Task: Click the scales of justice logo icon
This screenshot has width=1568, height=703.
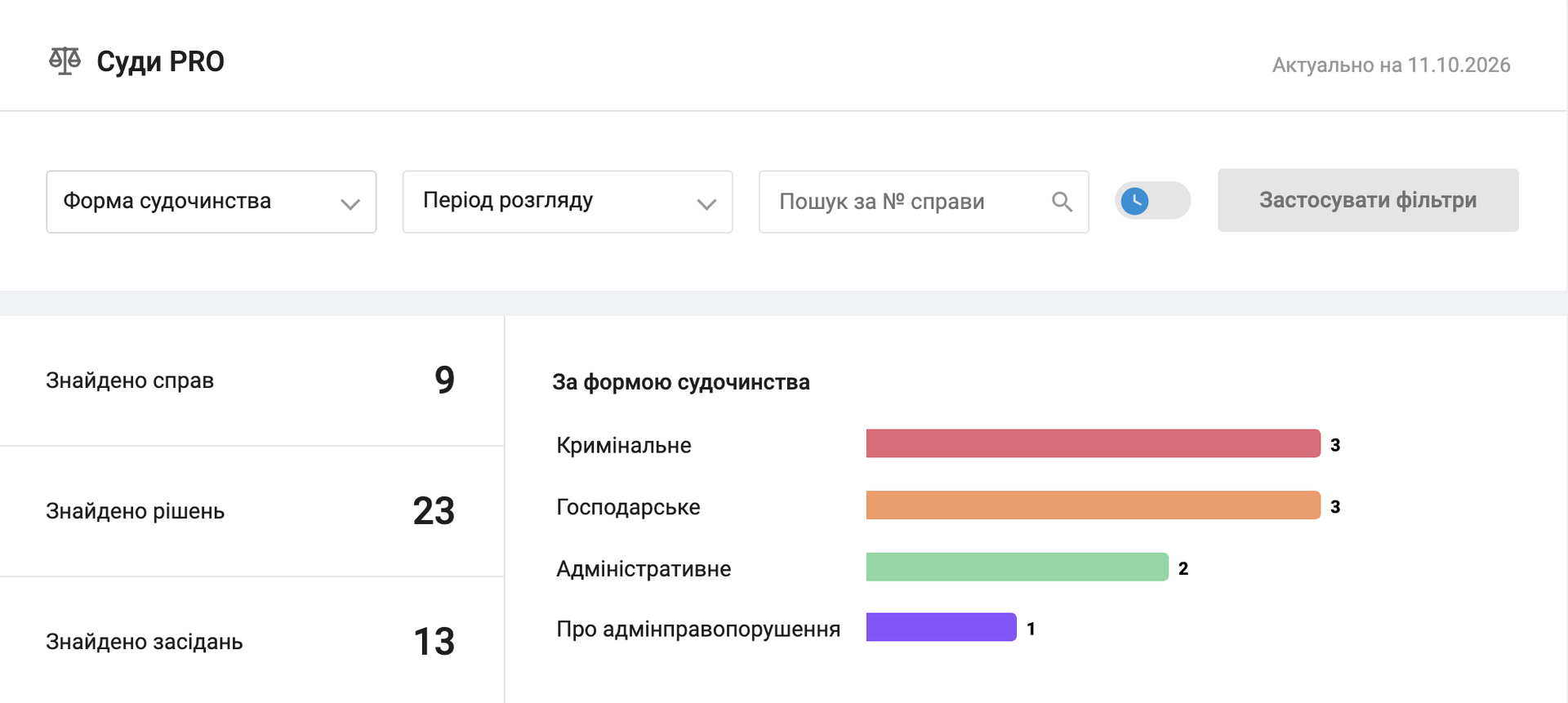Action: coord(65,61)
